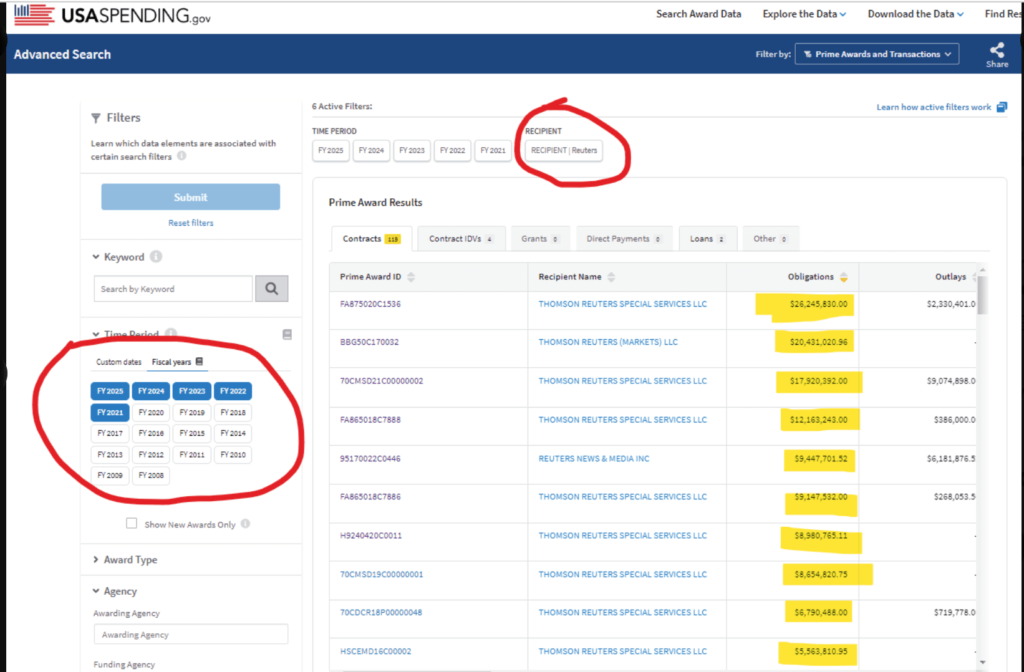This screenshot has height=672, width=1024.
Task: Remove the FY 2025 active filter chip
Action: pyautogui.click(x=330, y=150)
